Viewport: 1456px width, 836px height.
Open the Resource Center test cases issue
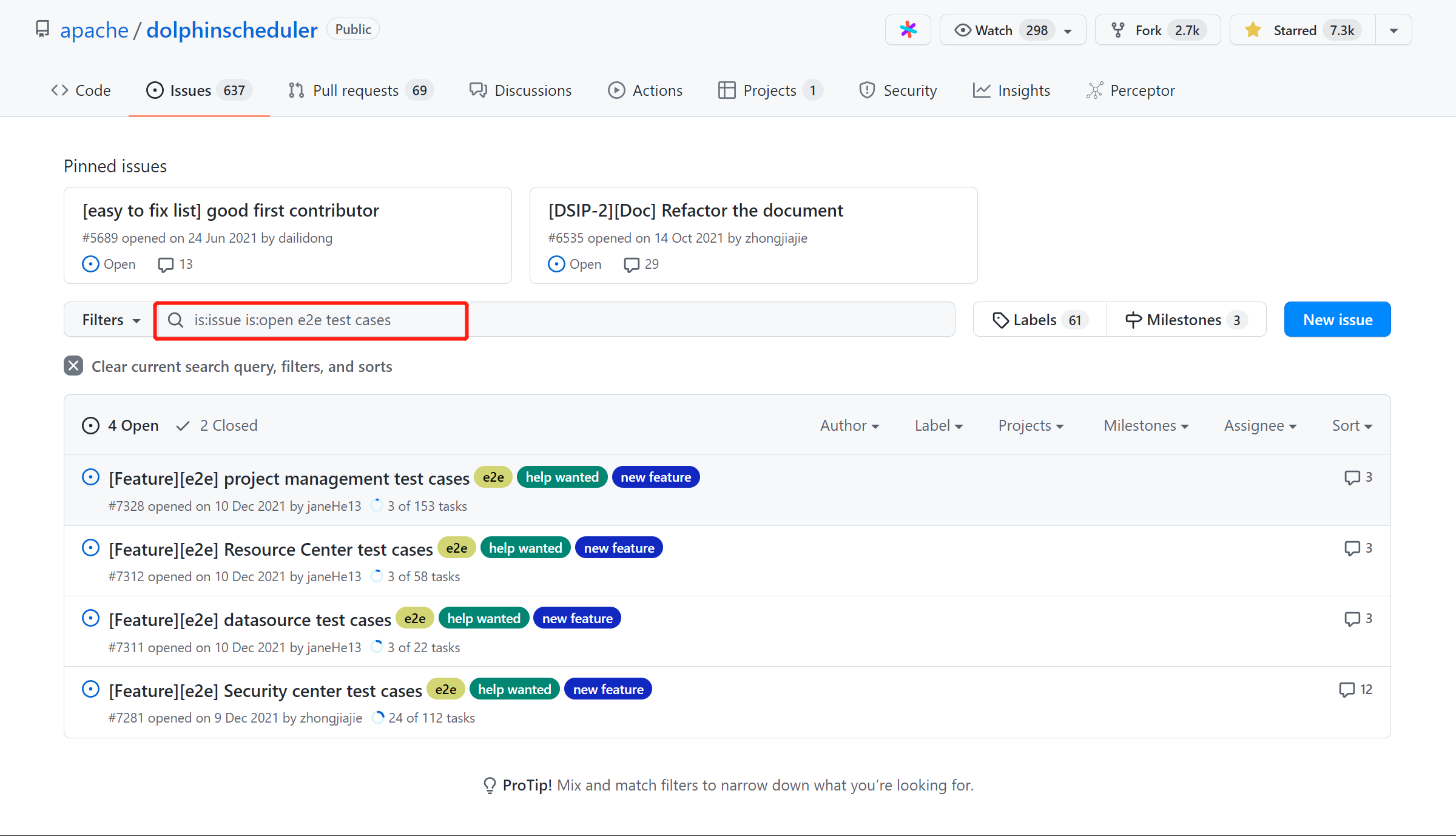[x=271, y=549]
